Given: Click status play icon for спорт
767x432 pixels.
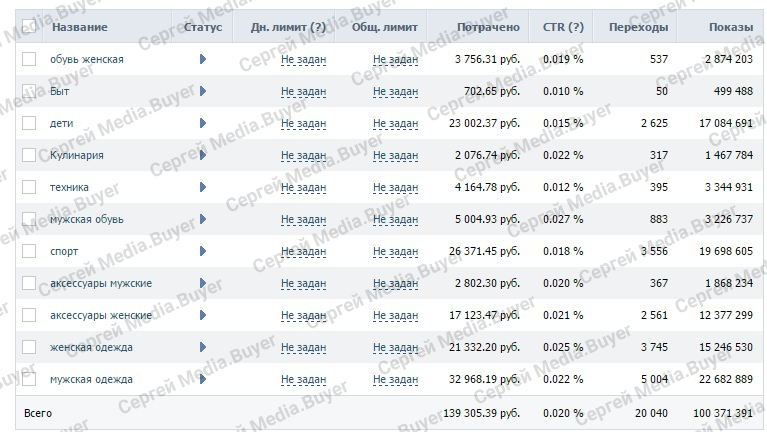Looking at the screenshot, I should [x=203, y=251].
